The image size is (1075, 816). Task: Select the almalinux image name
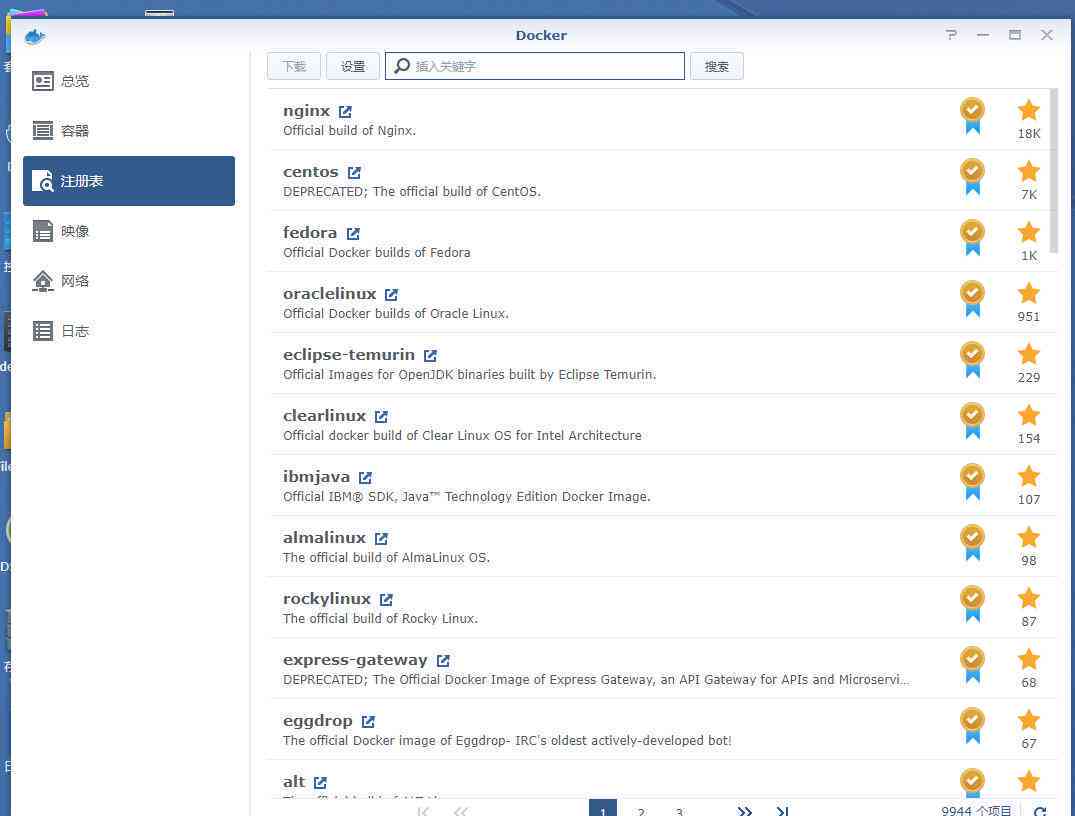click(324, 538)
